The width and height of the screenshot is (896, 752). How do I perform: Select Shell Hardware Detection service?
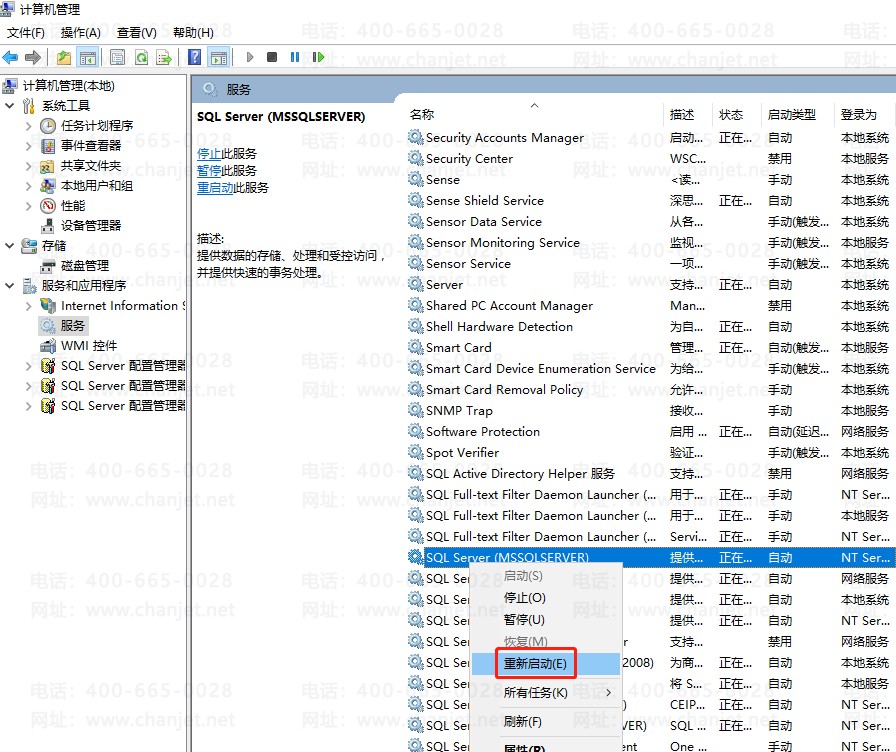coord(649,326)
